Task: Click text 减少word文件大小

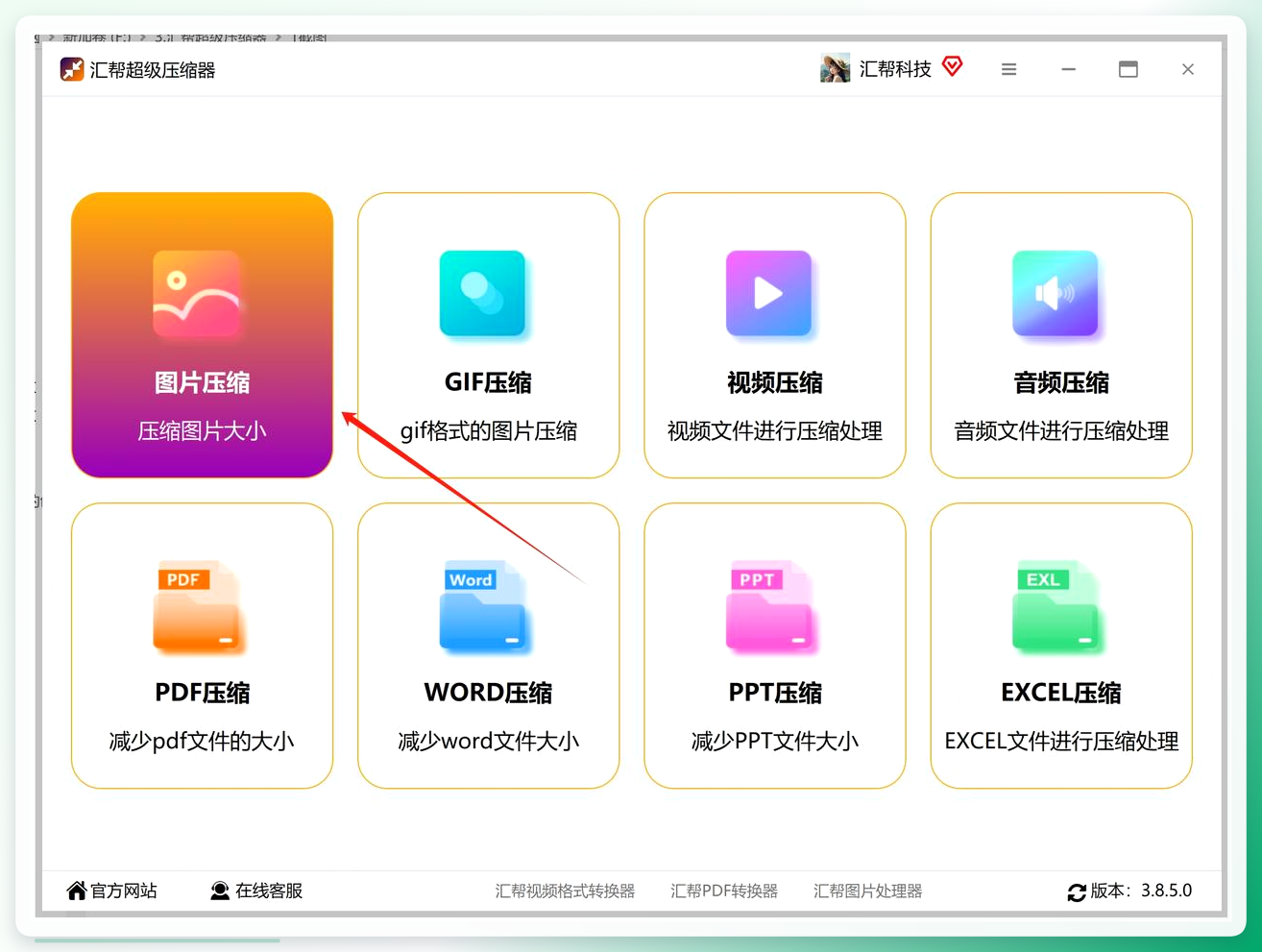Action: click(x=488, y=742)
